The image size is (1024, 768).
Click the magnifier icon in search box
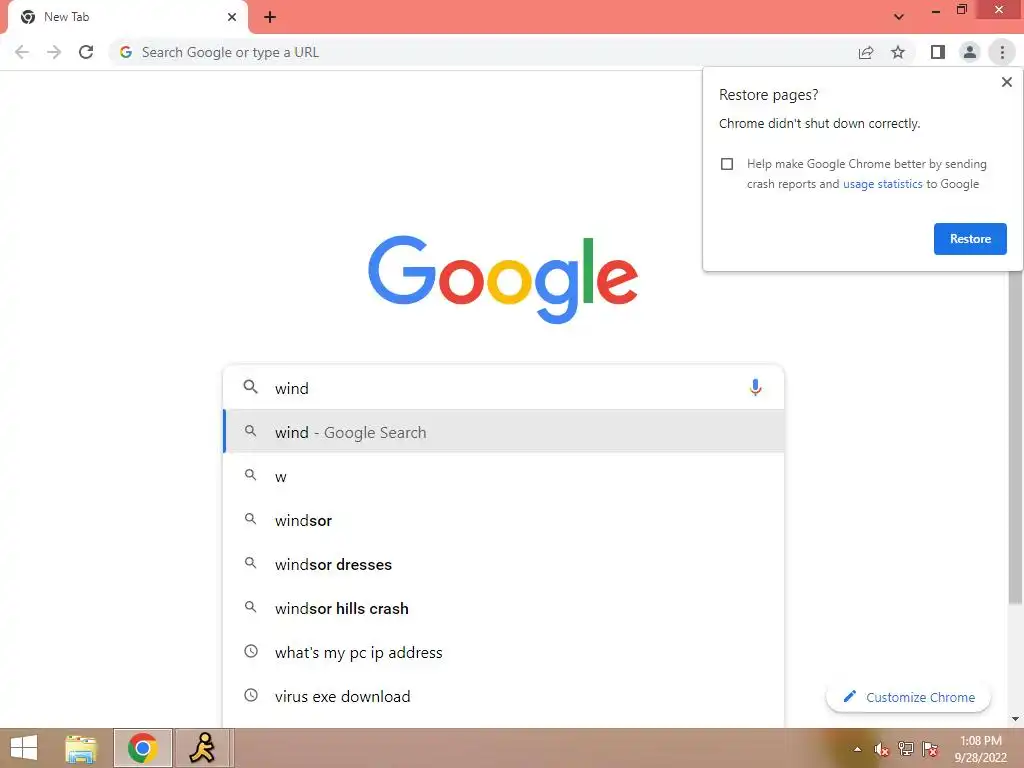click(x=250, y=387)
